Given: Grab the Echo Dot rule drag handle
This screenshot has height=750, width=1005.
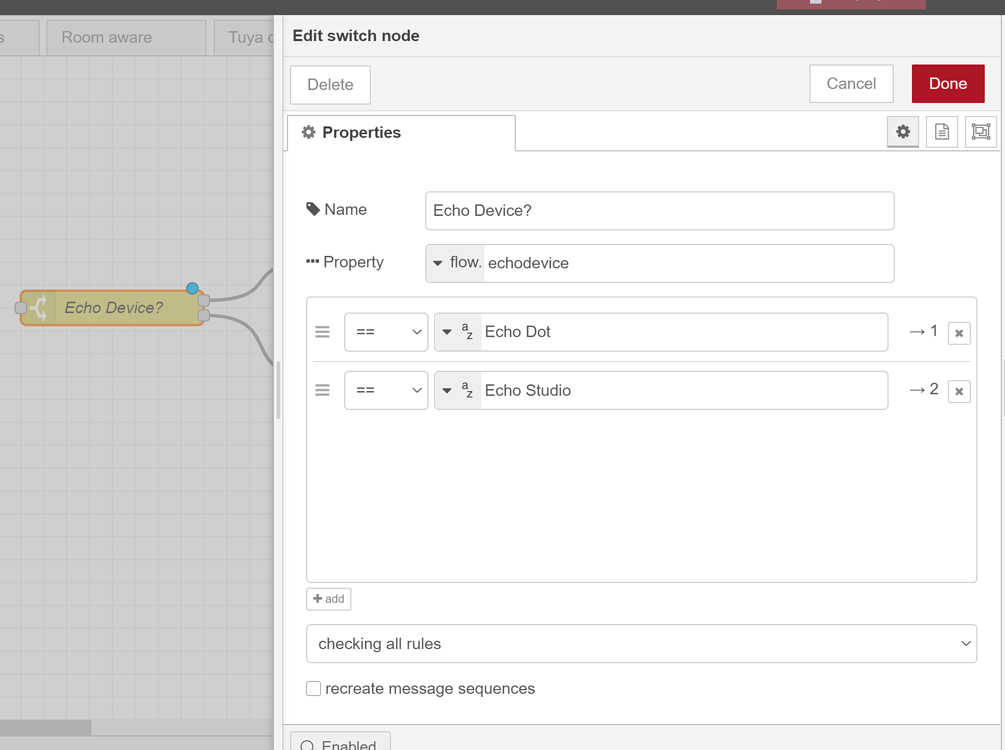Looking at the screenshot, I should click(x=322, y=332).
